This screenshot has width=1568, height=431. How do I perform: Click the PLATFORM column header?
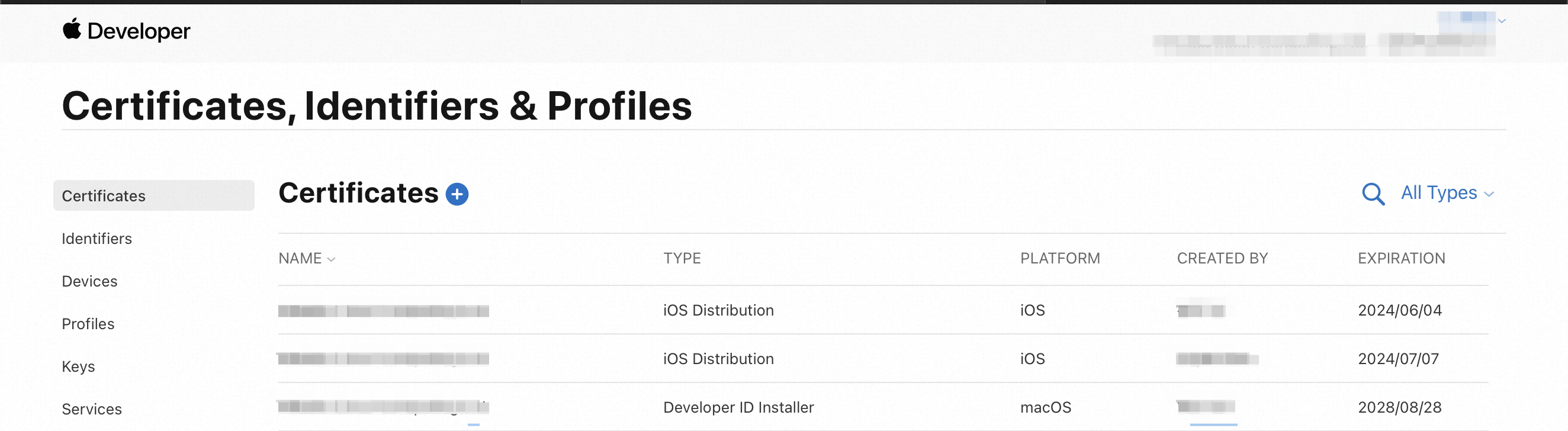click(x=1060, y=259)
